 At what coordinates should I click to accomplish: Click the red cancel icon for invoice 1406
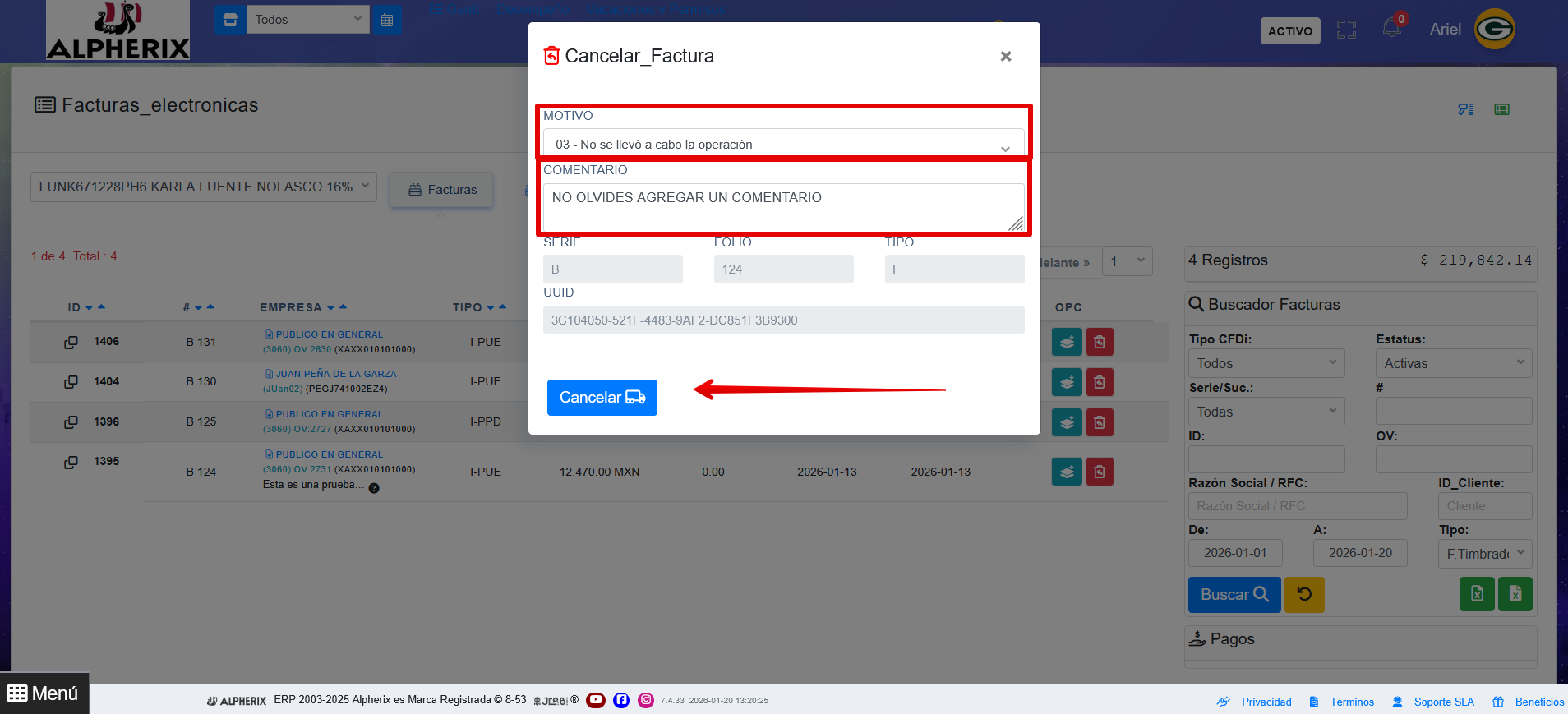[1100, 342]
